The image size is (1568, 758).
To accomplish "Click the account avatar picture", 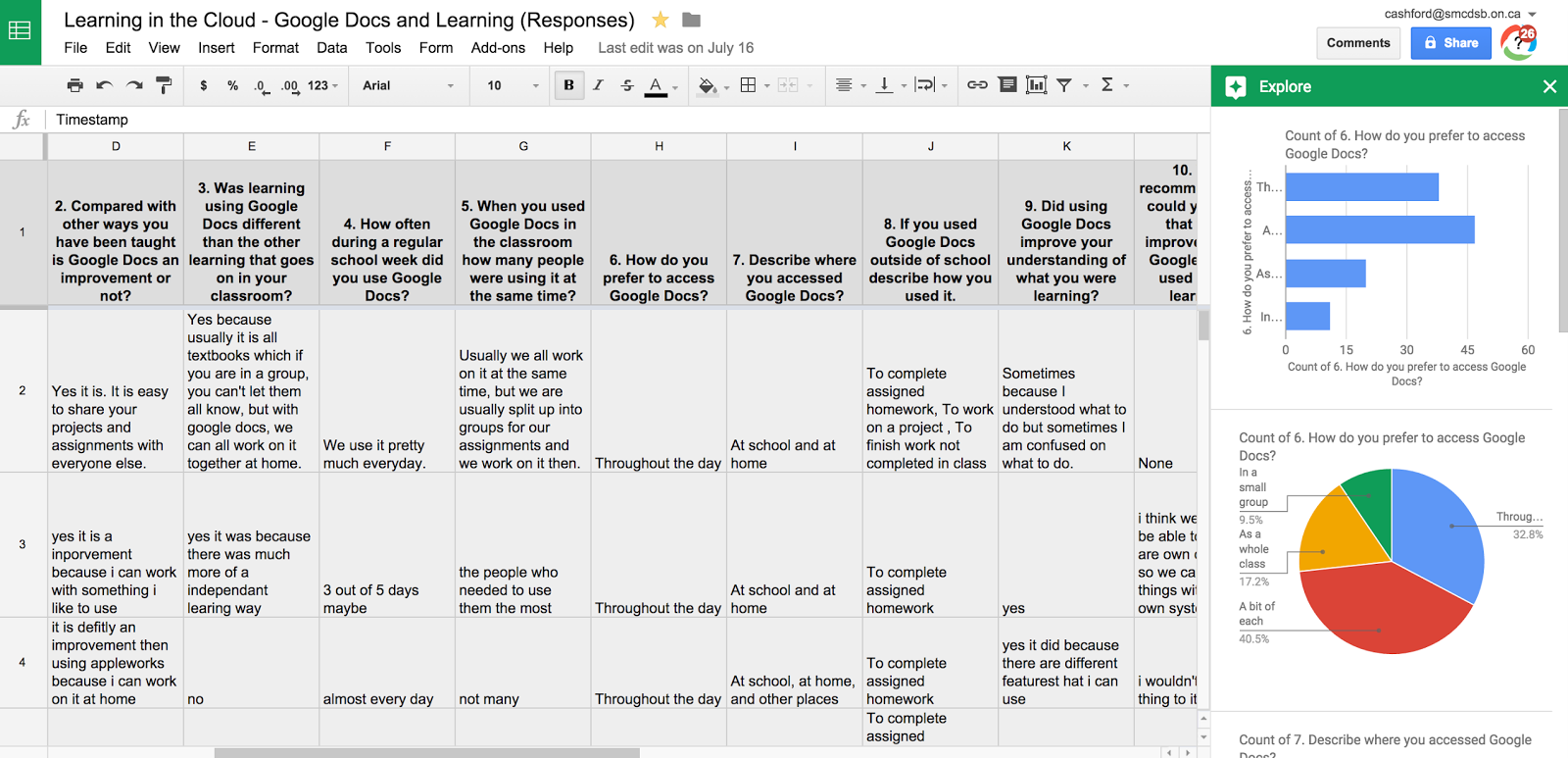I will coord(1519,43).
